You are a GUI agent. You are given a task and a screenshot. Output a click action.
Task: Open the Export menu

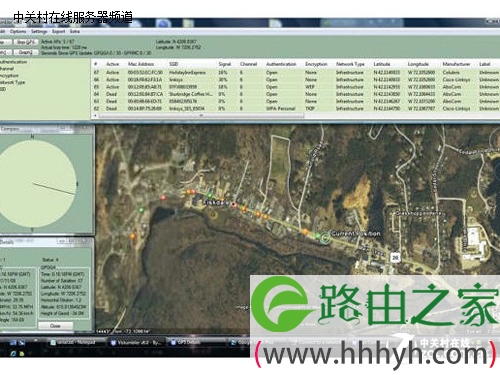(x=58, y=31)
